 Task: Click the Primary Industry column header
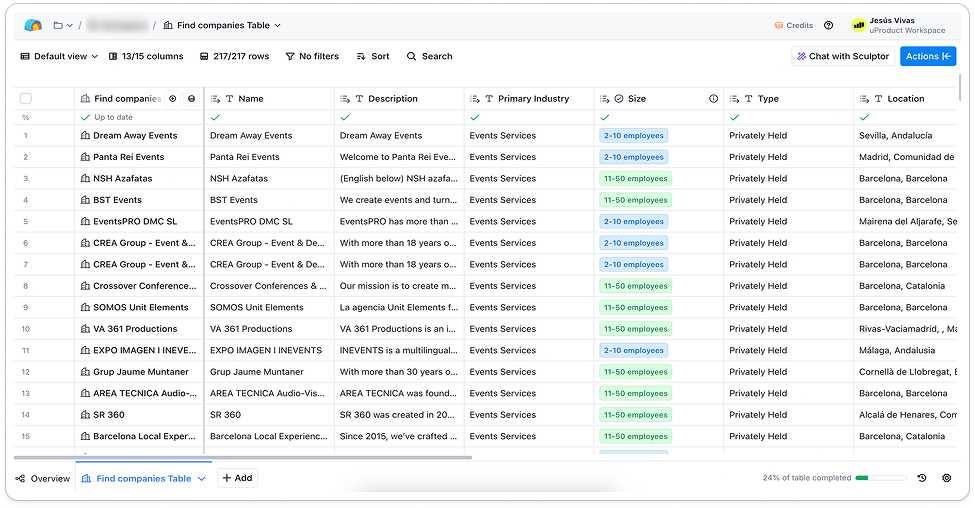point(529,98)
